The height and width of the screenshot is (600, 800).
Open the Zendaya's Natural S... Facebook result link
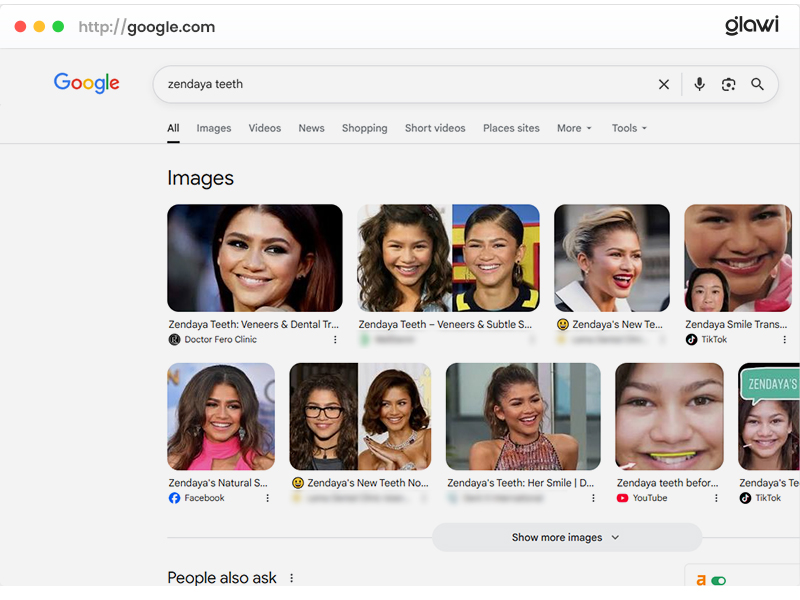click(217, 483)
